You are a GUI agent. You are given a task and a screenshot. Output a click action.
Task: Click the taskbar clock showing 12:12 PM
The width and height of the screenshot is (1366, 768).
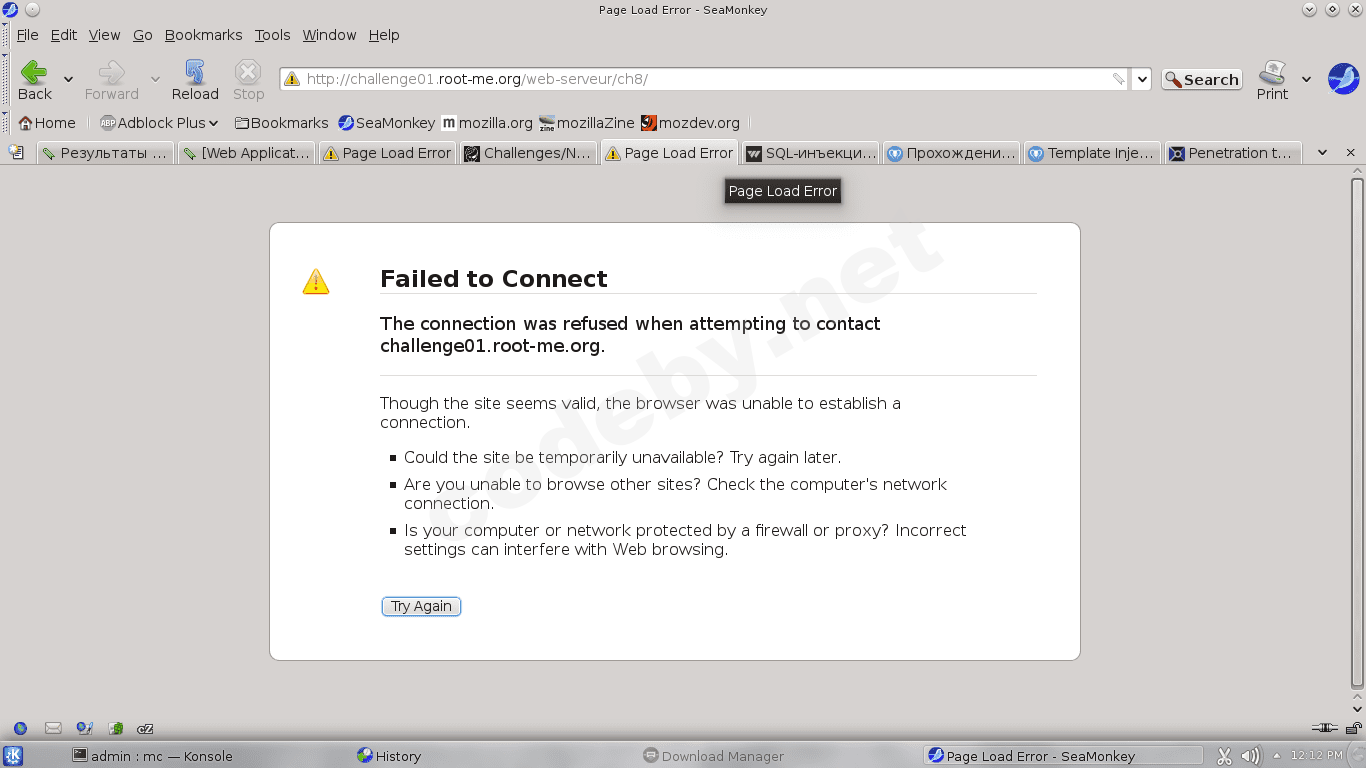point(1315,756)
